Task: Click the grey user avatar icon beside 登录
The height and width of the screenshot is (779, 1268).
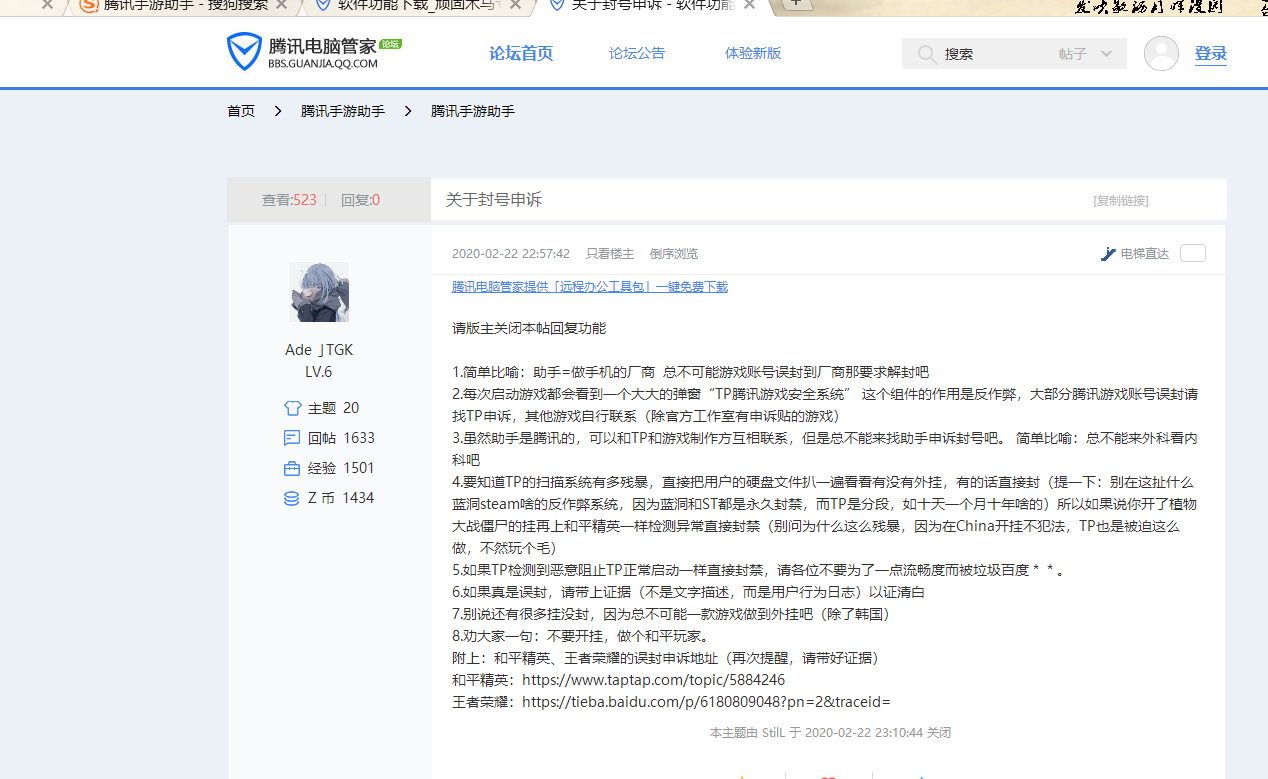Action: click(1161, 54)
